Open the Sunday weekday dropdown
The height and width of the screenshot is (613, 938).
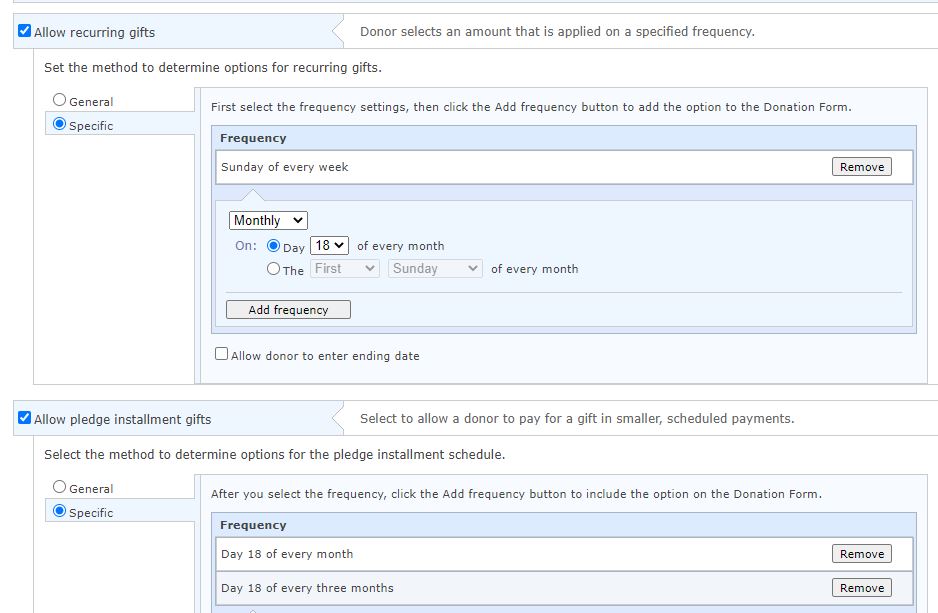click(x=435, y=269)
